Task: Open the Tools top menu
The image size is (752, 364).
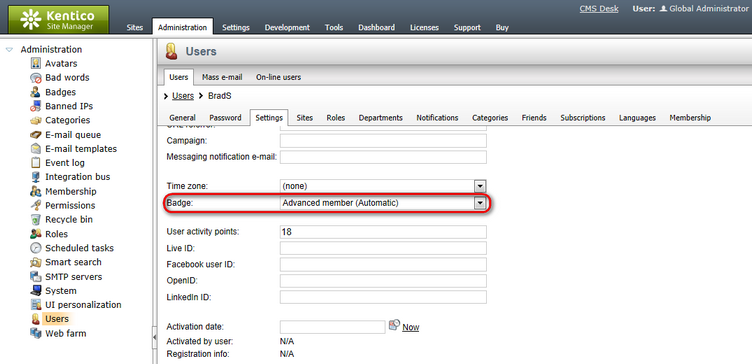Action: [334, 28]
